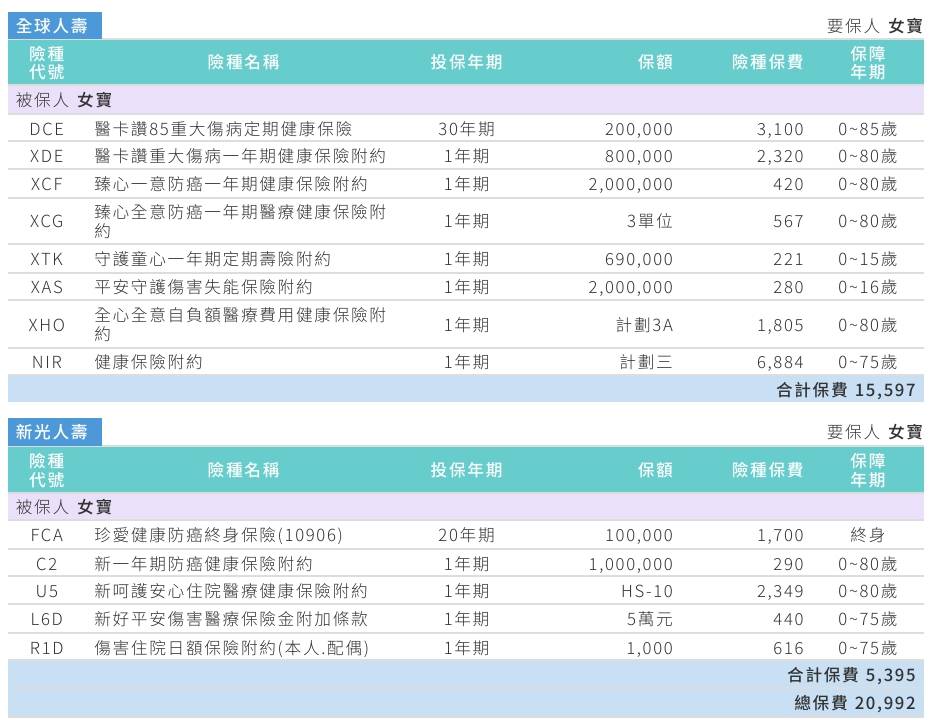Image resolution: width=930 pixels, height=720 pixels.
Task: Select the 全球人壽 company tab
Action: 52,26
